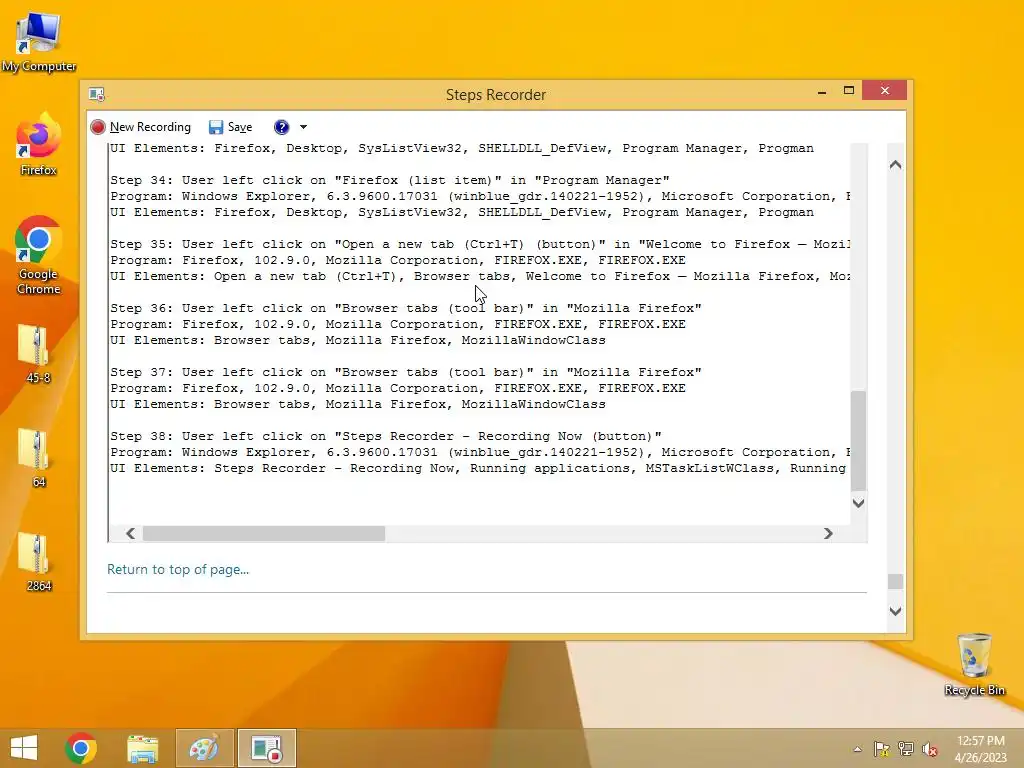Image resolution: width=1024 pixels, height=768 pixels.
Task: Click the outer window scrollbar thumb
Action: [x=895, y=581]
